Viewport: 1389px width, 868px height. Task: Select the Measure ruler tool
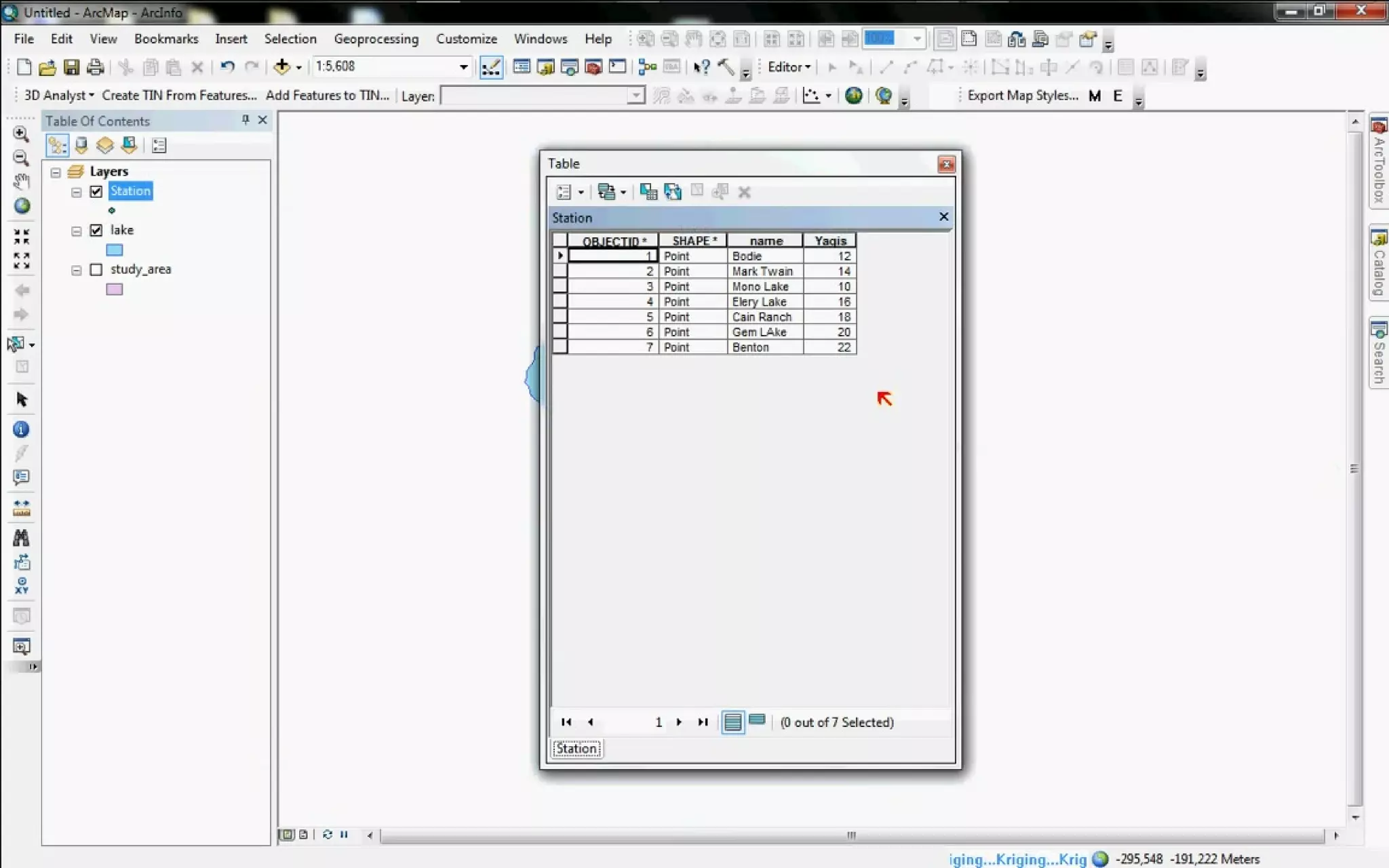coord(21,508)
